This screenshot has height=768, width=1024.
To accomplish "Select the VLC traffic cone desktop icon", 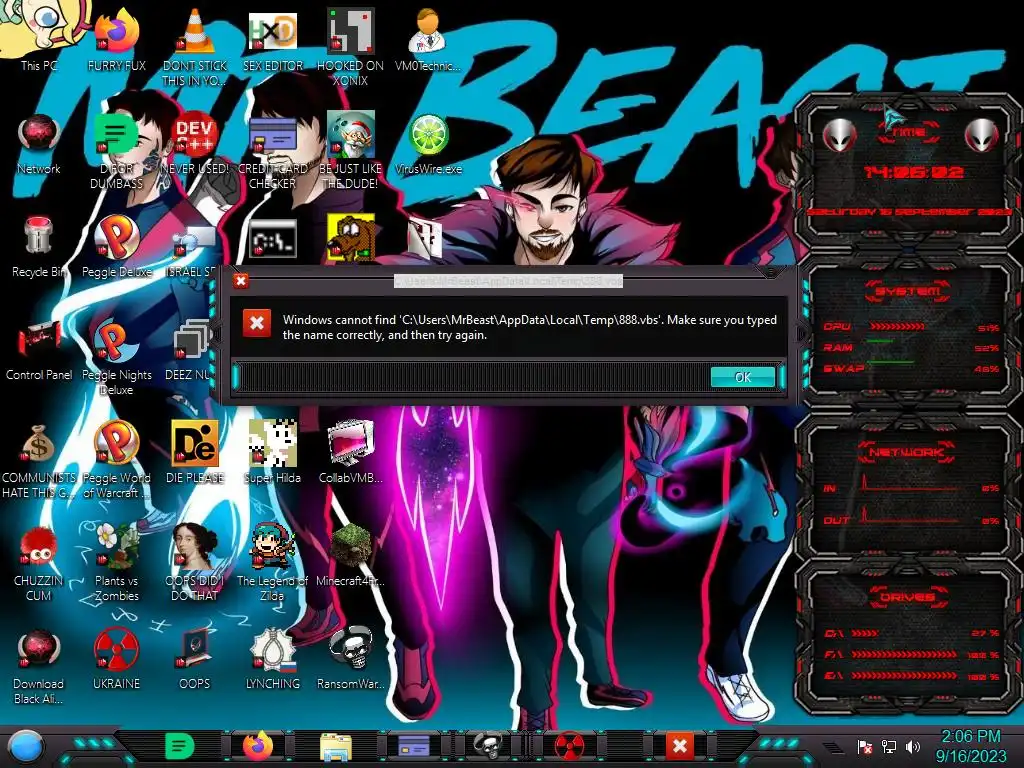I will tap(195, 46).
